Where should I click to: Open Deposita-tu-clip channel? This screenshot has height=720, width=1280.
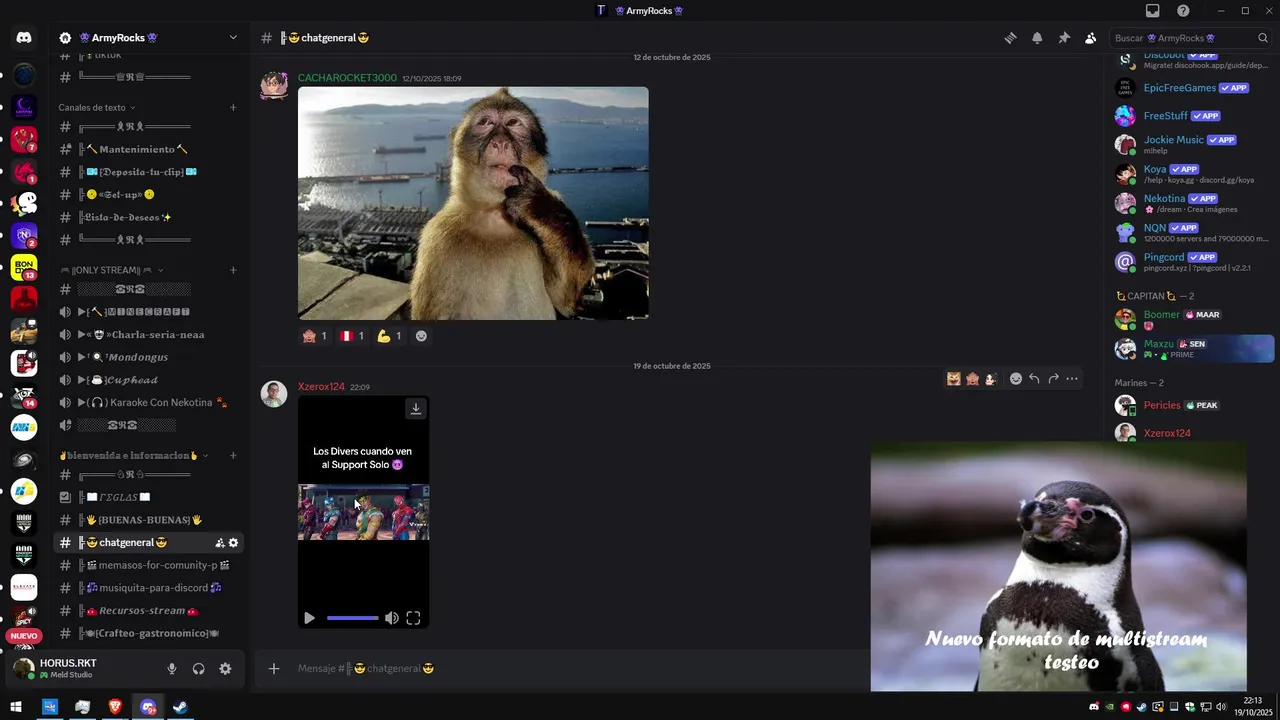pos(148,172)
